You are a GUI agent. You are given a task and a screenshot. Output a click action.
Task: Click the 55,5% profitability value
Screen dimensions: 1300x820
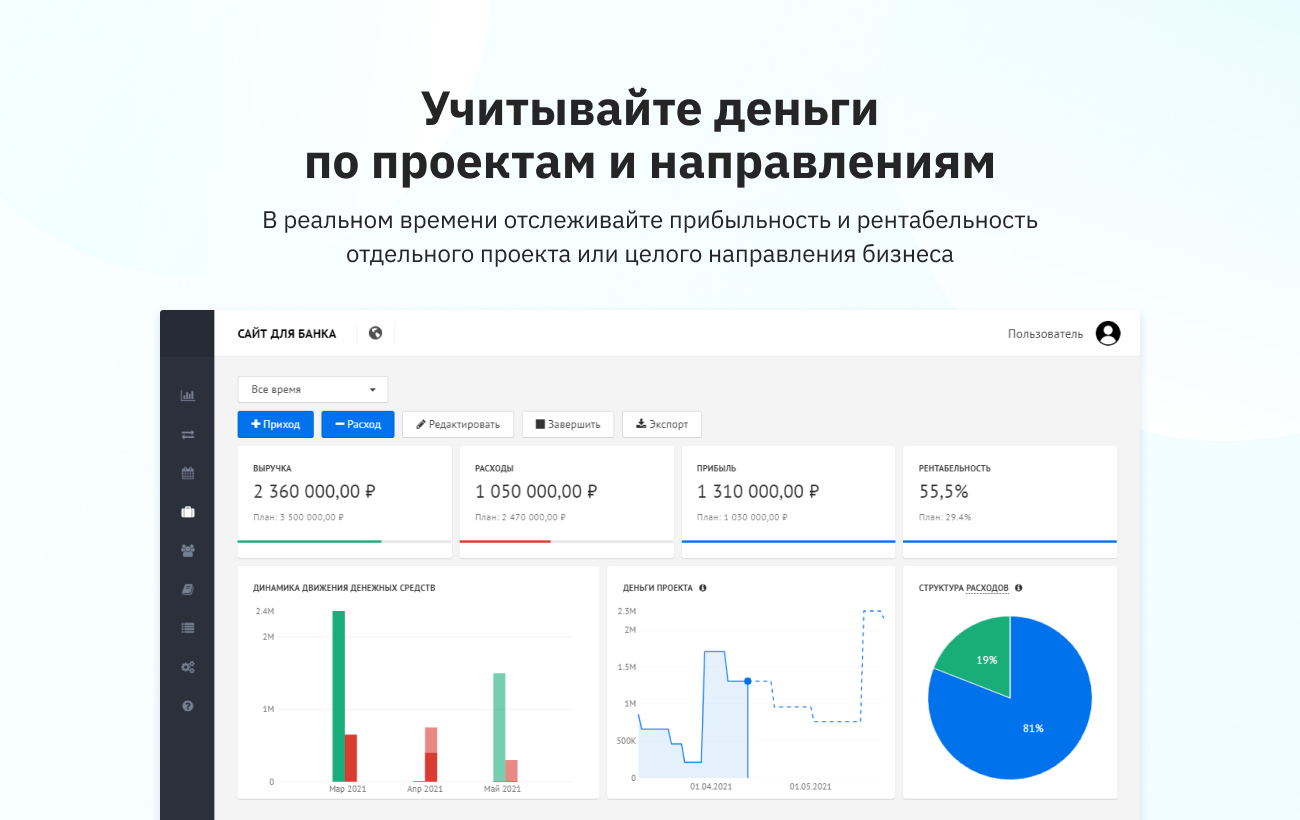944,492
